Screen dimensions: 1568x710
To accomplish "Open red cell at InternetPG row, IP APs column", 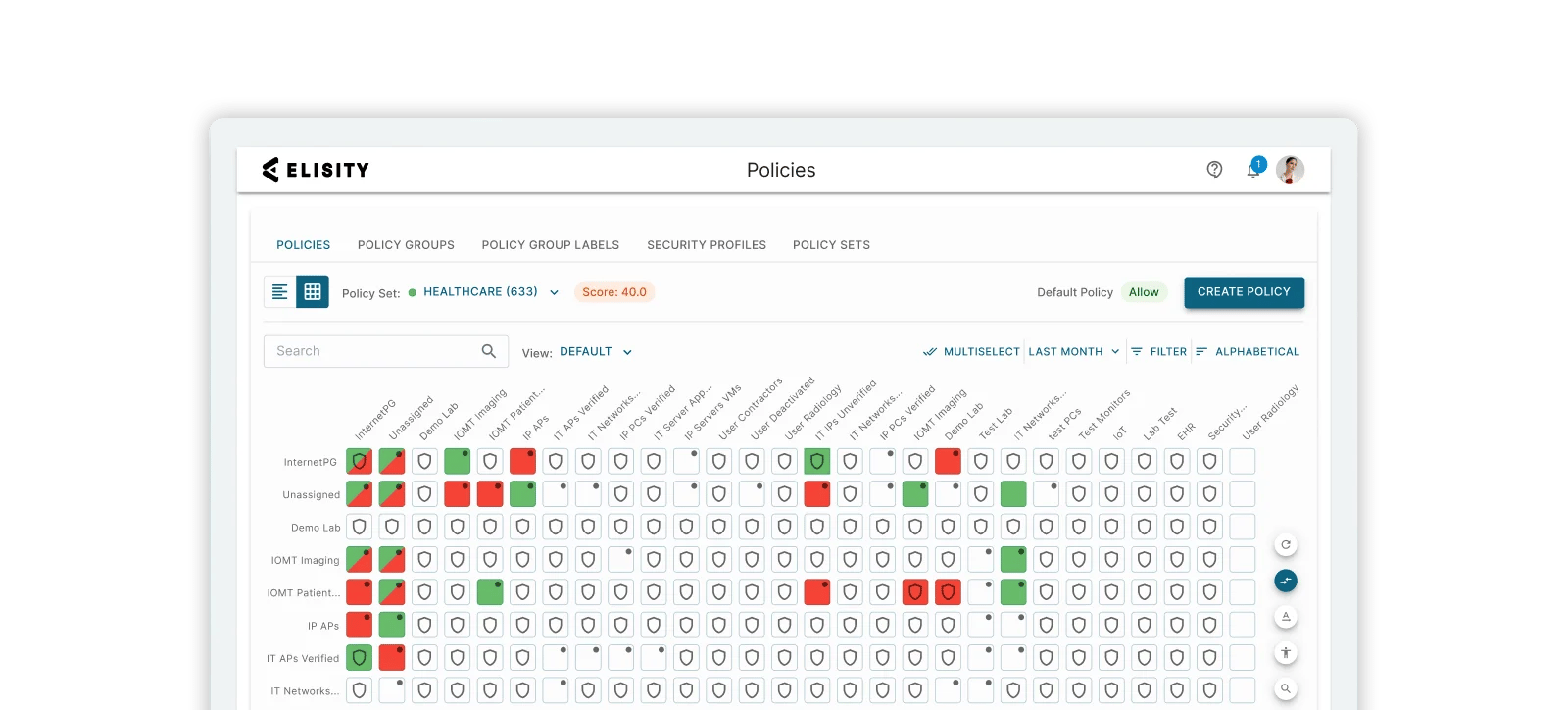I will [x=523, y=461].
